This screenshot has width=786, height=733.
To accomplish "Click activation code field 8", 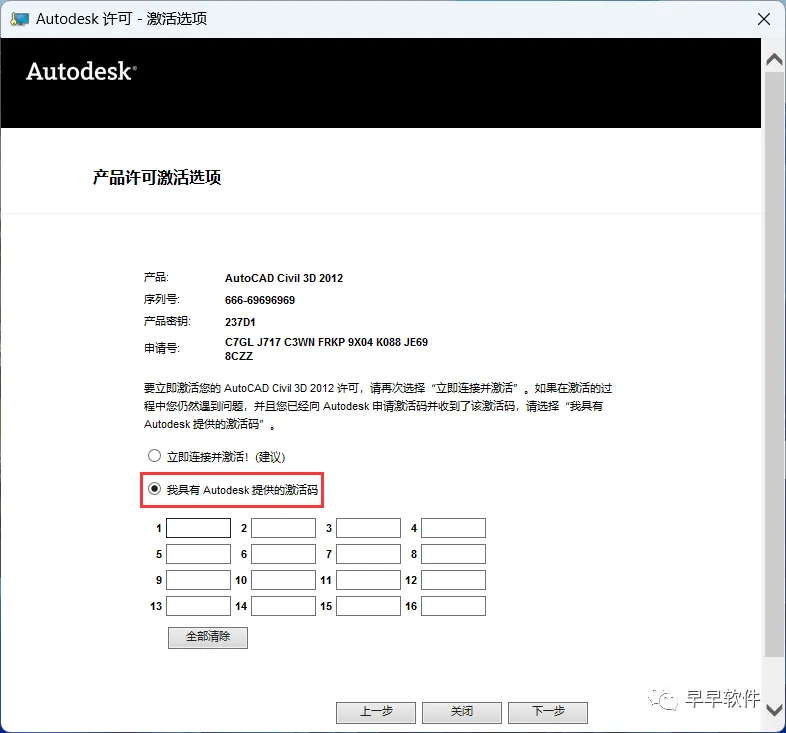I will pyautogui.click(x=453, y=554).
